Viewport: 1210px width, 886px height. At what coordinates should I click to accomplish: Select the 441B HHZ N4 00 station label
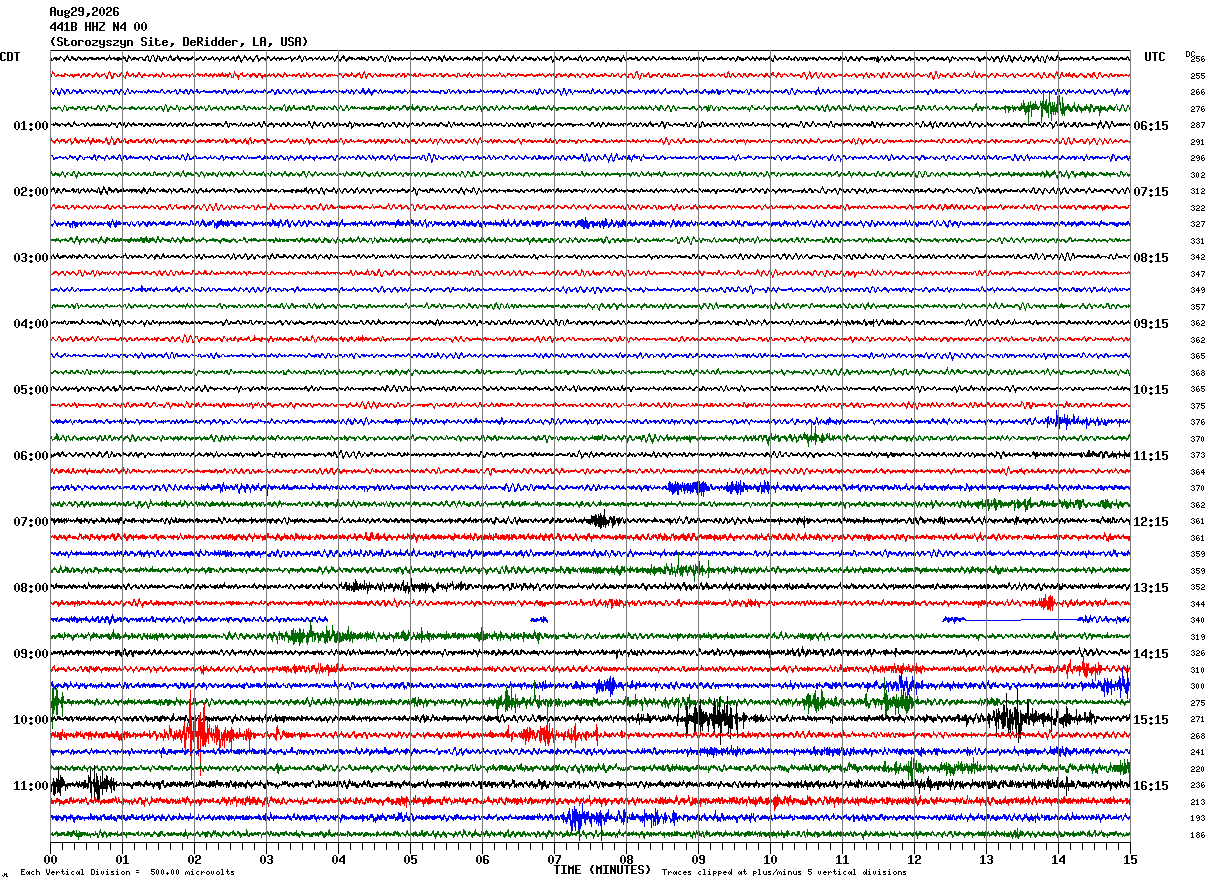[98, 27]
